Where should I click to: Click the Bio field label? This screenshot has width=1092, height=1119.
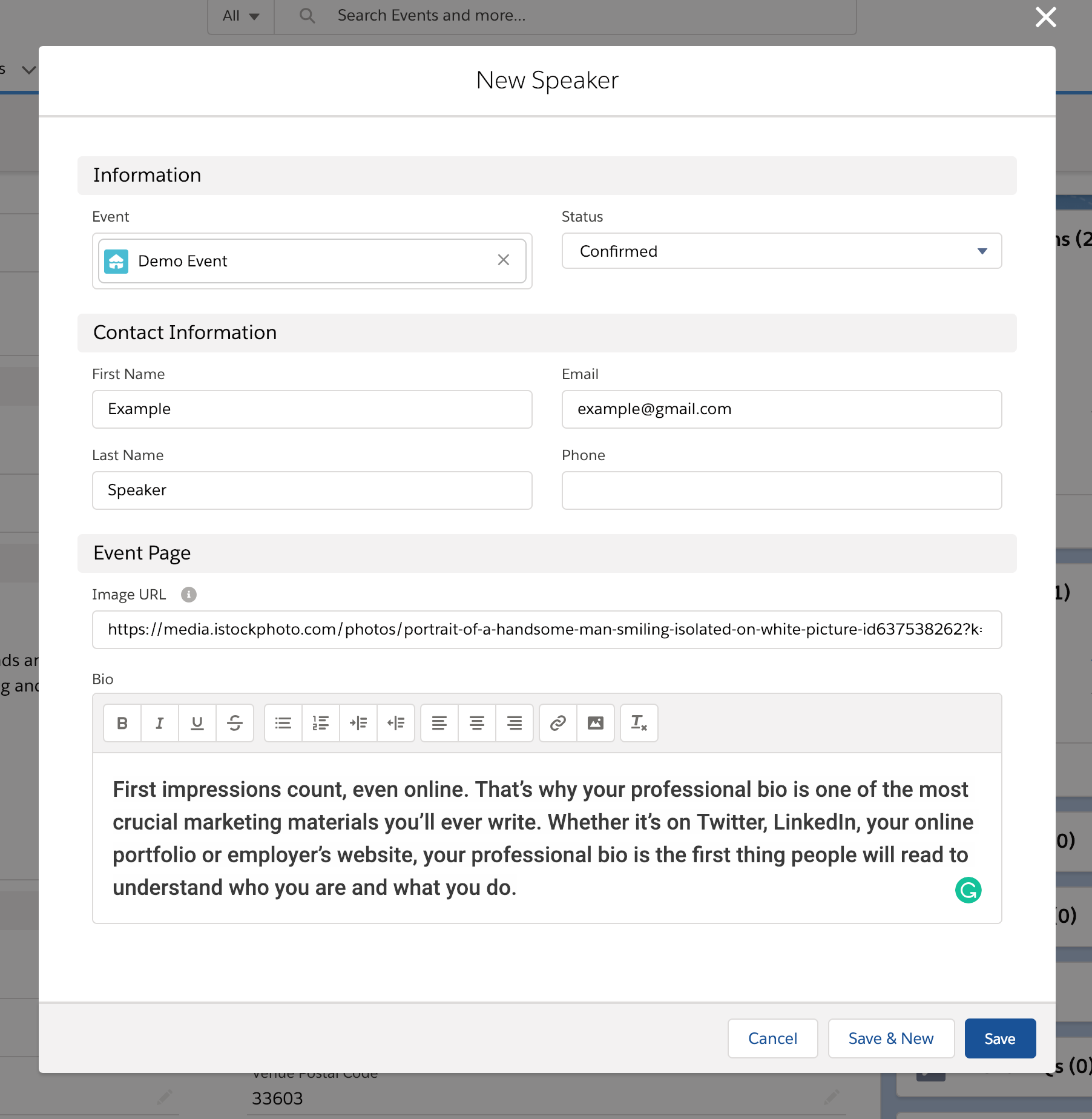point(102,679)
